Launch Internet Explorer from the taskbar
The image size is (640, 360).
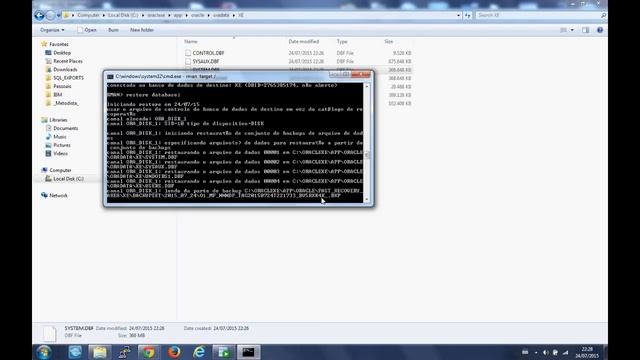pyautogui.click(x=199, y=352)
